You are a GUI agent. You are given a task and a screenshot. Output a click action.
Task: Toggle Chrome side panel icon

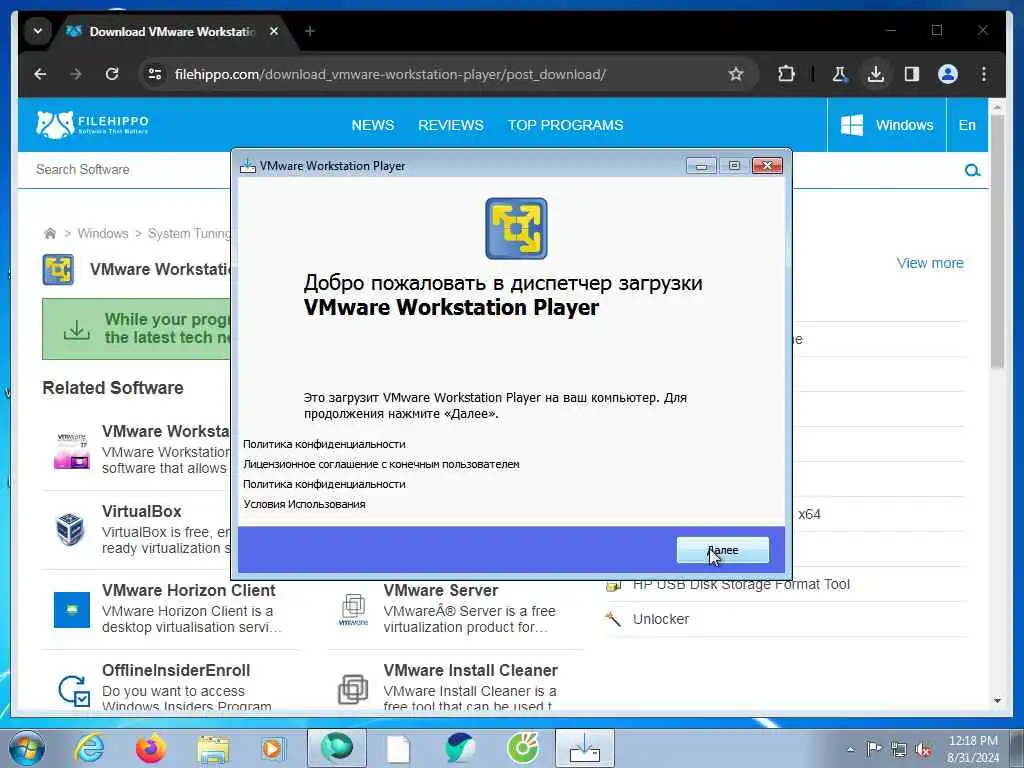tap(912, 74)
